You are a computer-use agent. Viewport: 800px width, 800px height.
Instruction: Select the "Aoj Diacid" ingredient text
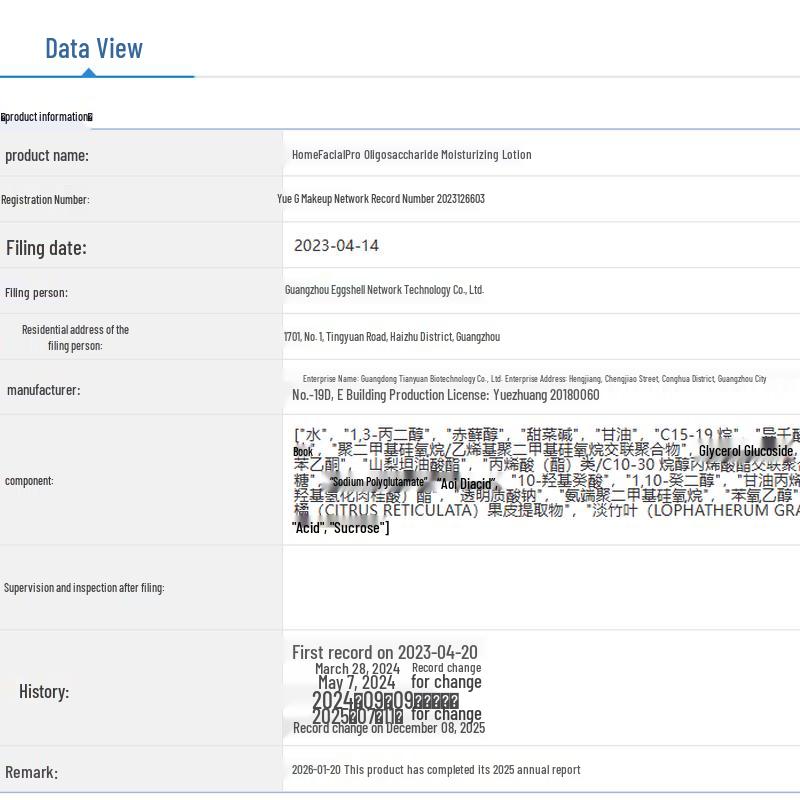point(466,483)
